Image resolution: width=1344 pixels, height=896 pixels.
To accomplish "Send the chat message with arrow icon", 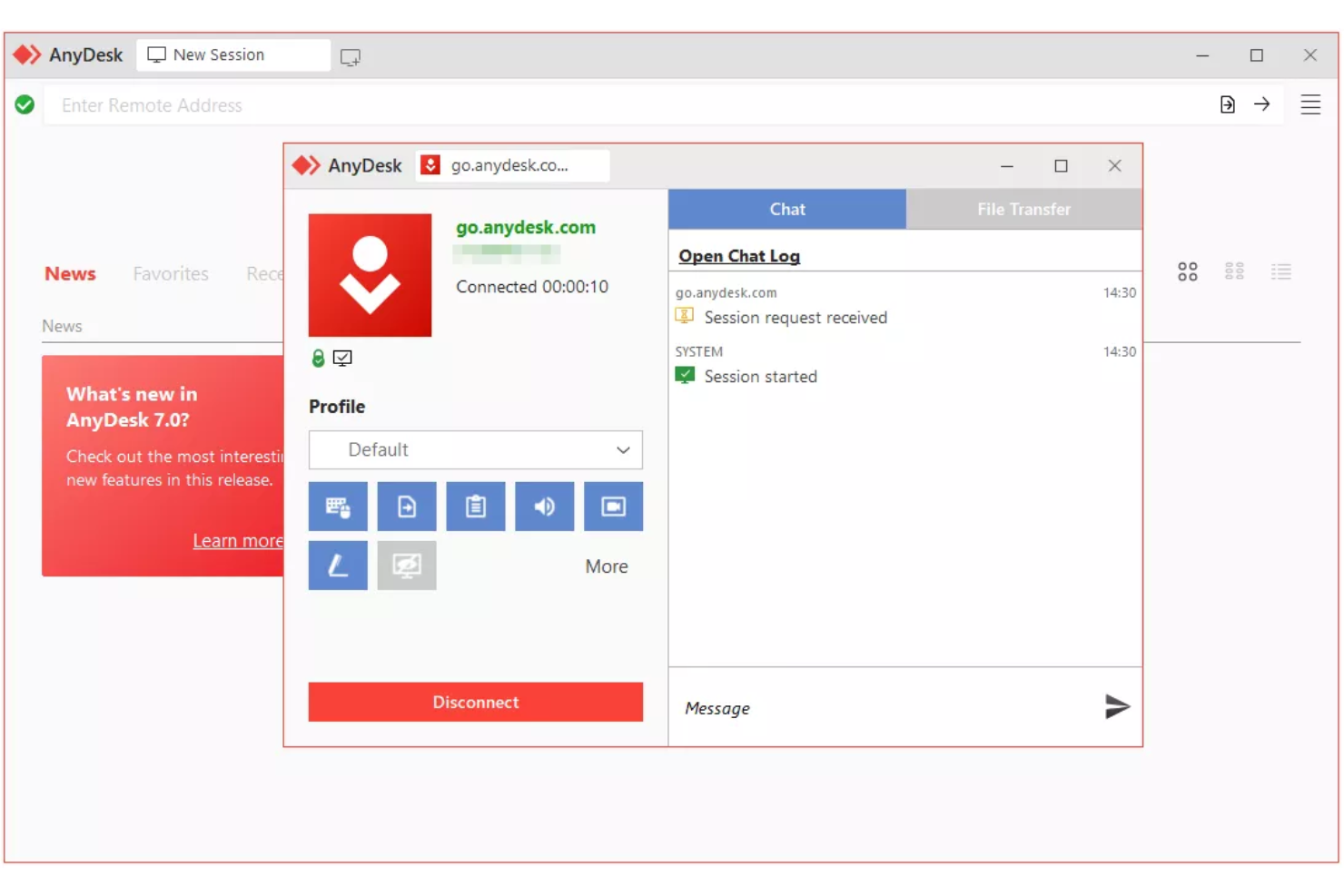I will tap(1117, 706).
